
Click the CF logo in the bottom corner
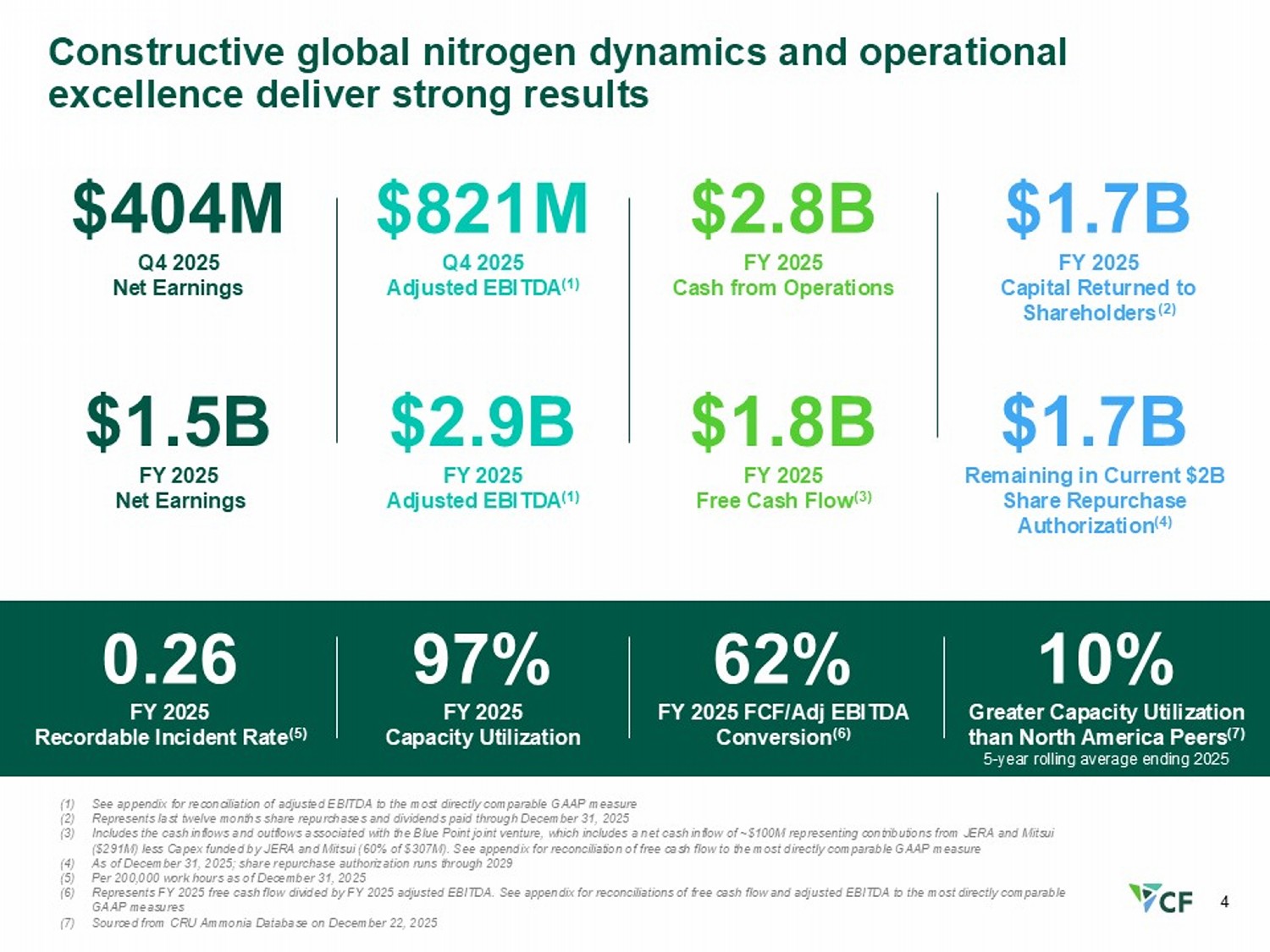click(x=1161, y=899)
